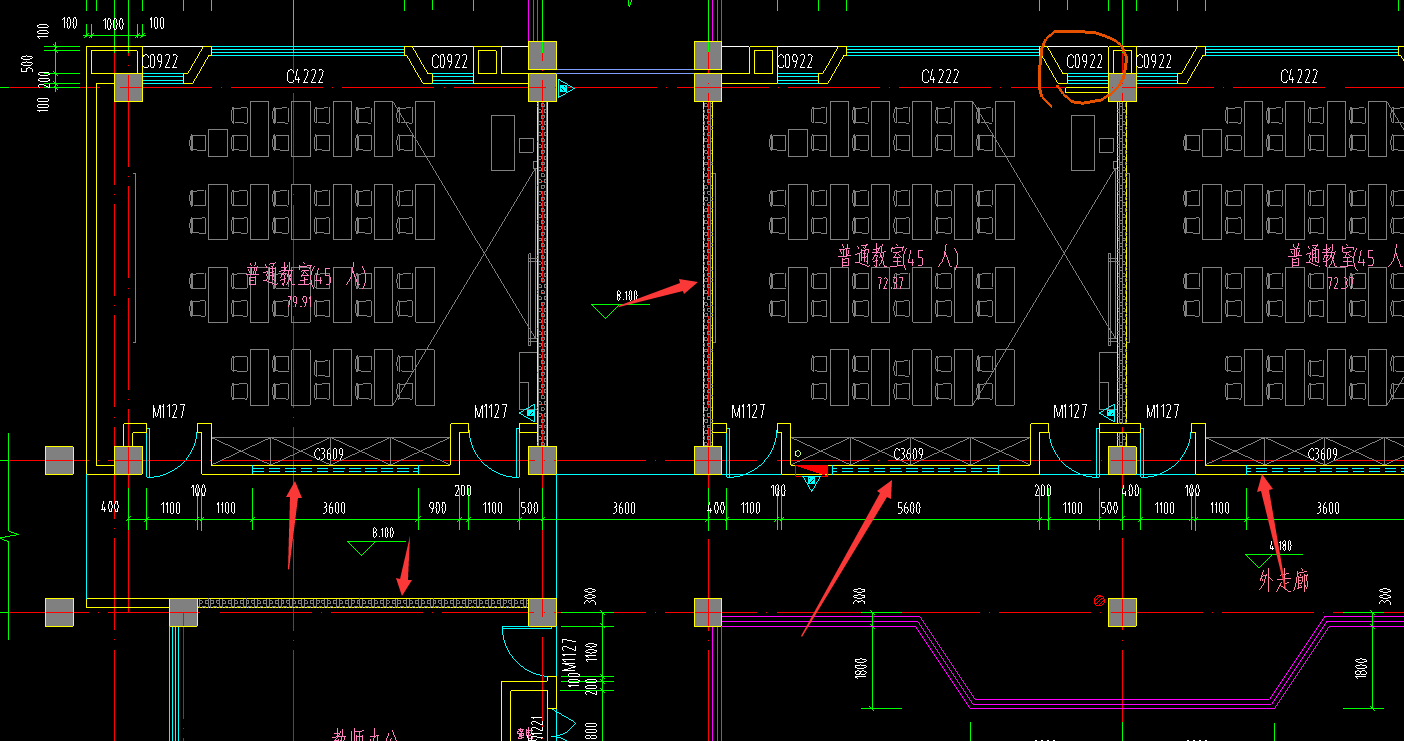This screenshot has width=1404, height=741.
Task: Click the "5600" dimension text
Action: [909, 508]
